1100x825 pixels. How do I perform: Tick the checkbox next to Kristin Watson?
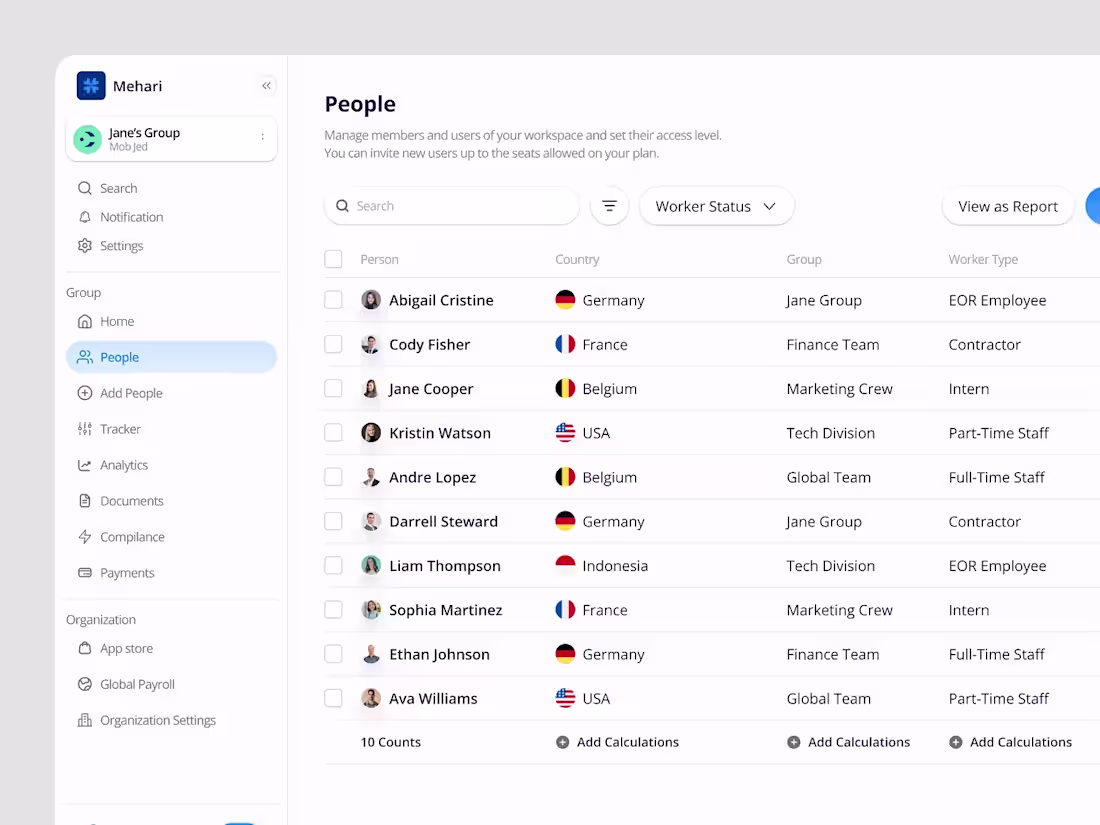(x=333, y=432)
